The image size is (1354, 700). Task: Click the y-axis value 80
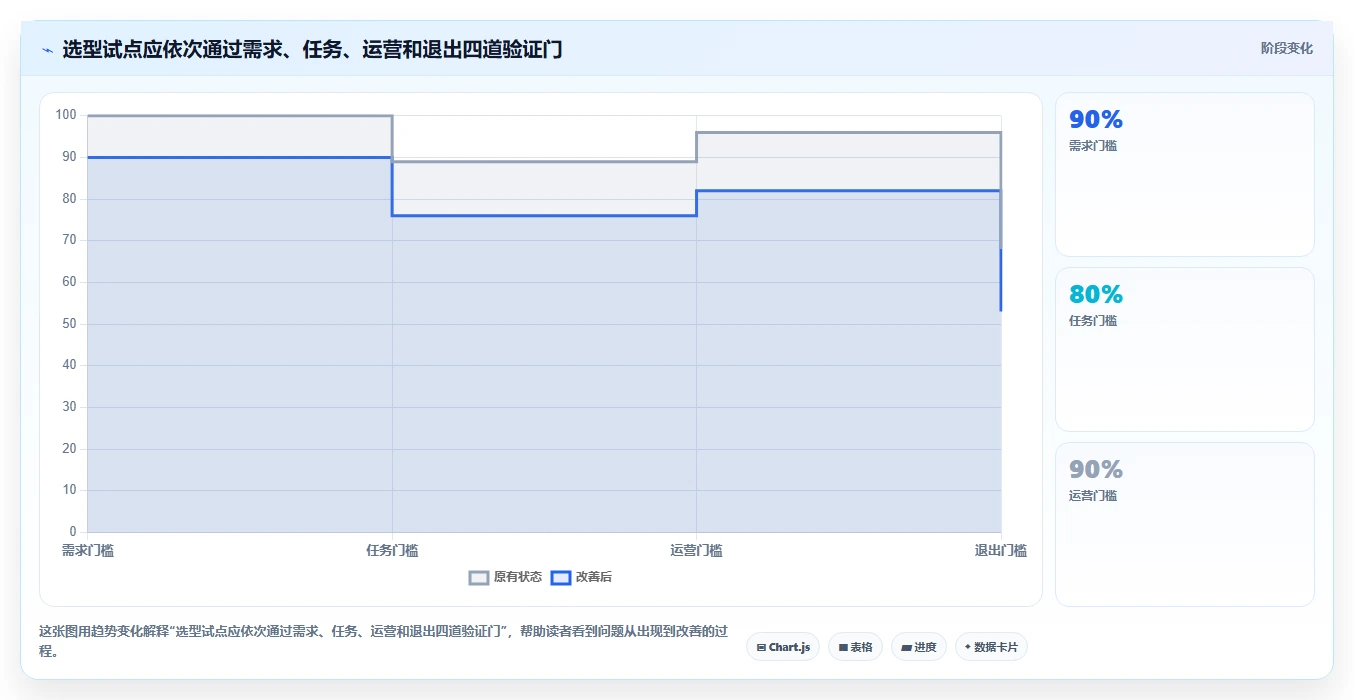point(69,198)
